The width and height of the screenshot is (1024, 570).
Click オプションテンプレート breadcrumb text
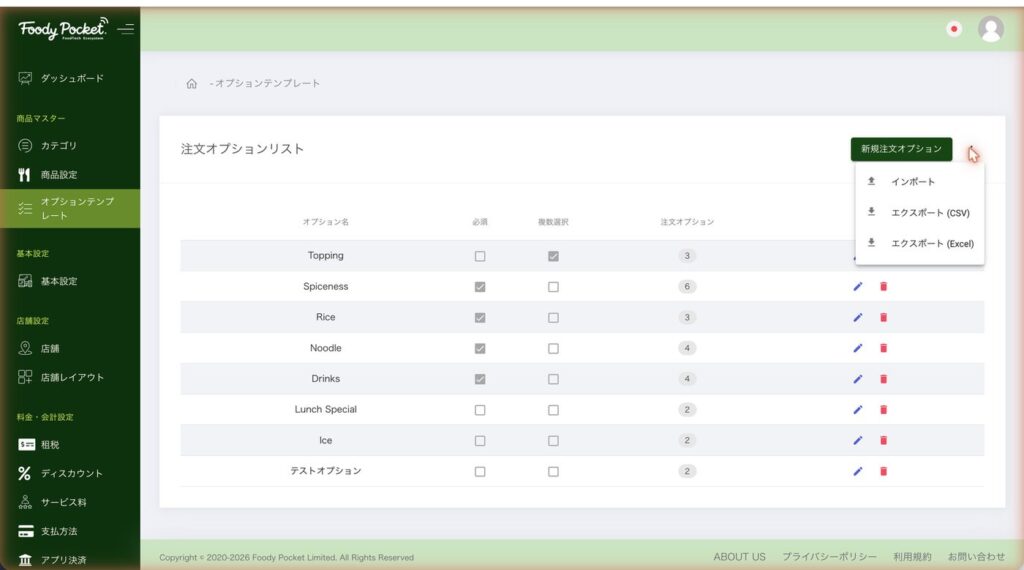point(267,84)
